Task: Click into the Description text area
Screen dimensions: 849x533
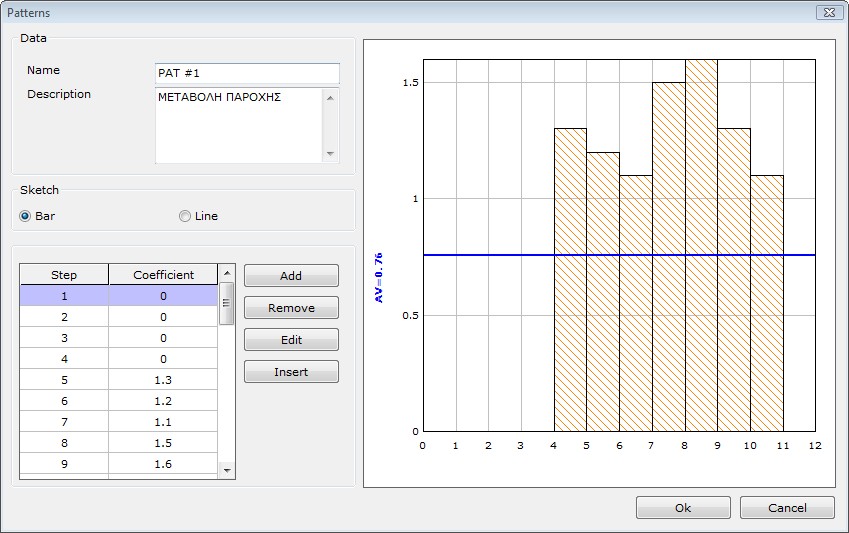Action: [238, 124]
